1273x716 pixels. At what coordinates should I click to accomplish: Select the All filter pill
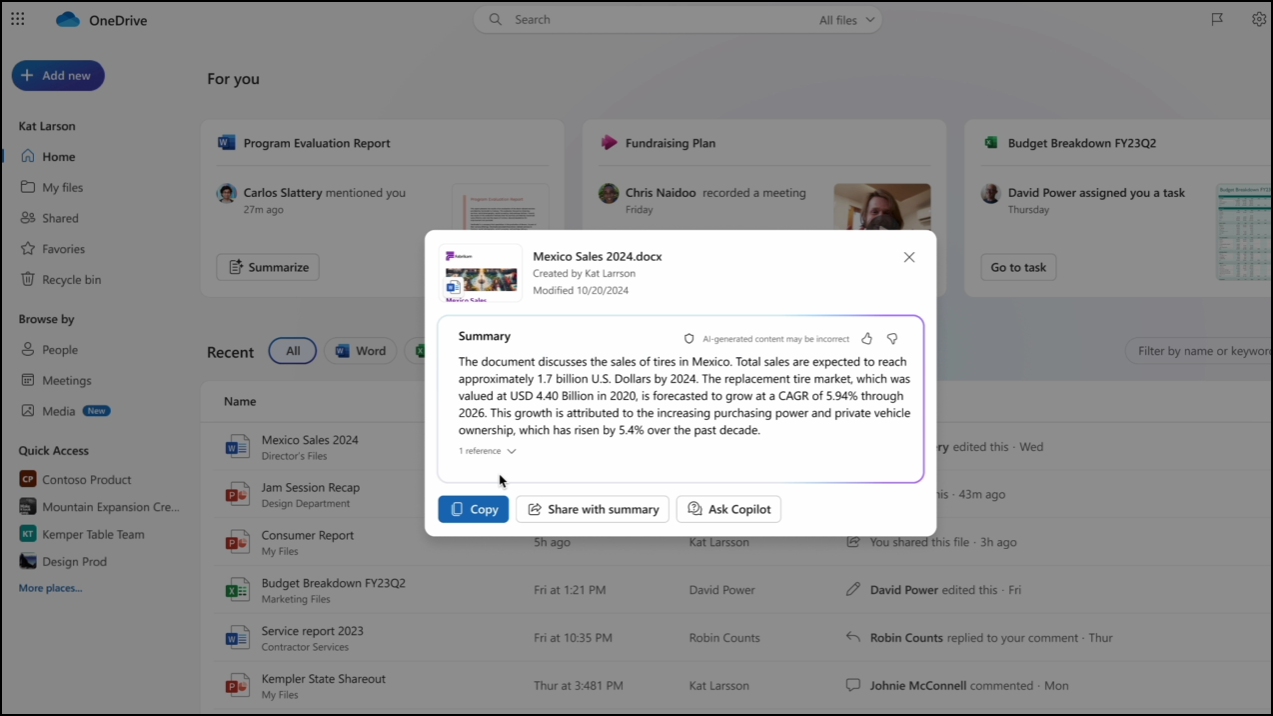pyautogui.click(x=292, y=351)
